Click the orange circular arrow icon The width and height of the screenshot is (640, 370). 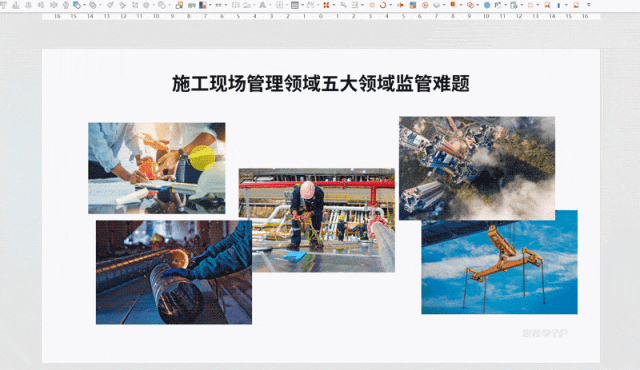coord(383,5)
